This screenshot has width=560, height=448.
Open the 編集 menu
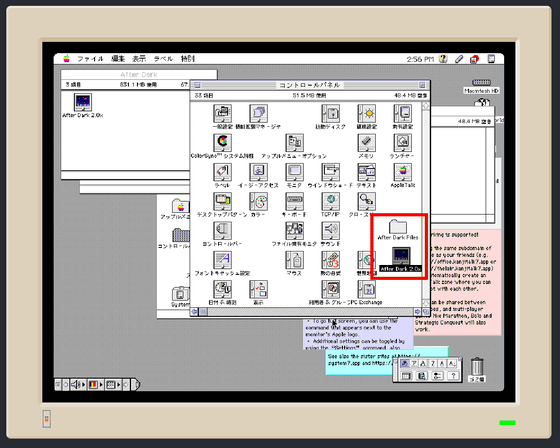118,59
